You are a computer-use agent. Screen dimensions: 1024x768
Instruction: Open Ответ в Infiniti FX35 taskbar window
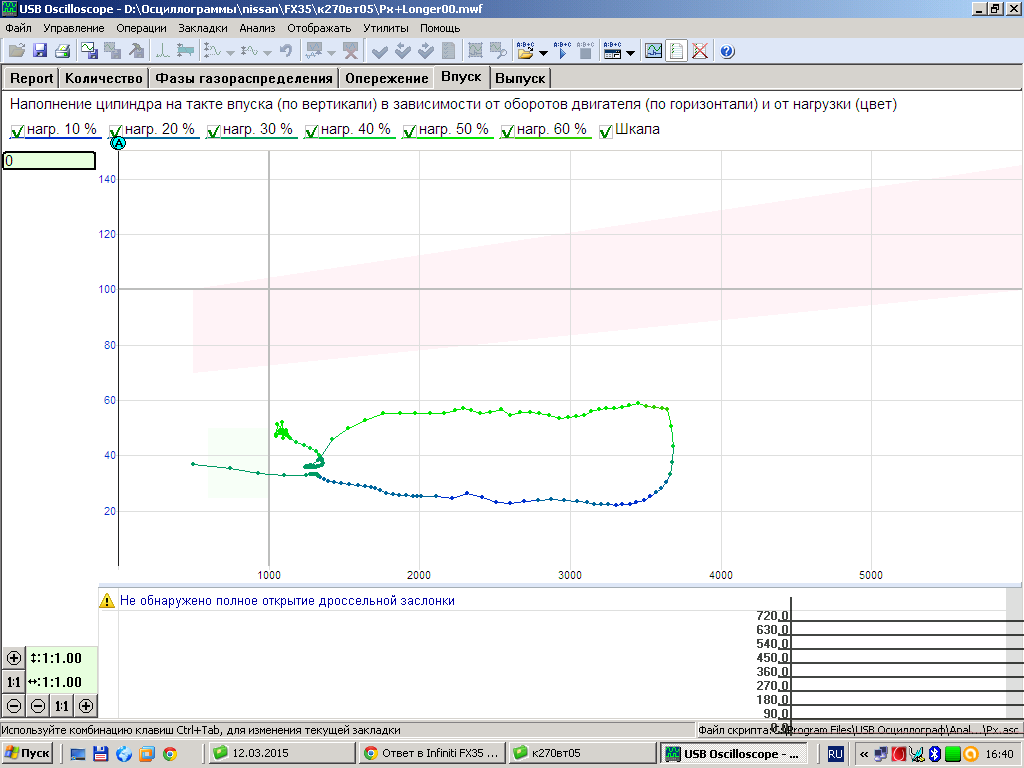[x=432, y=754]
